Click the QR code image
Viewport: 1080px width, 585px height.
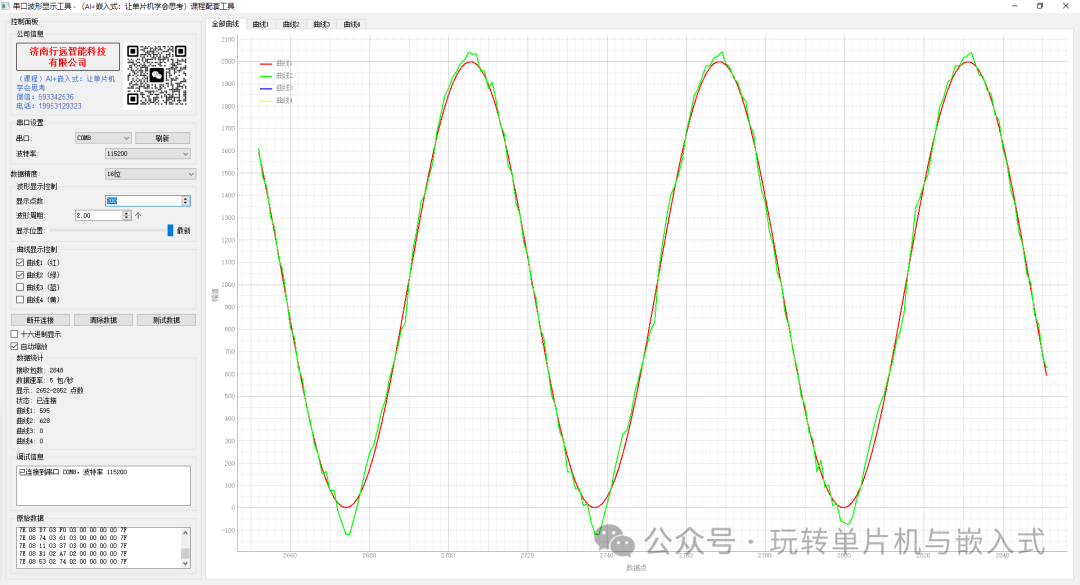click(x=157, y=76)
